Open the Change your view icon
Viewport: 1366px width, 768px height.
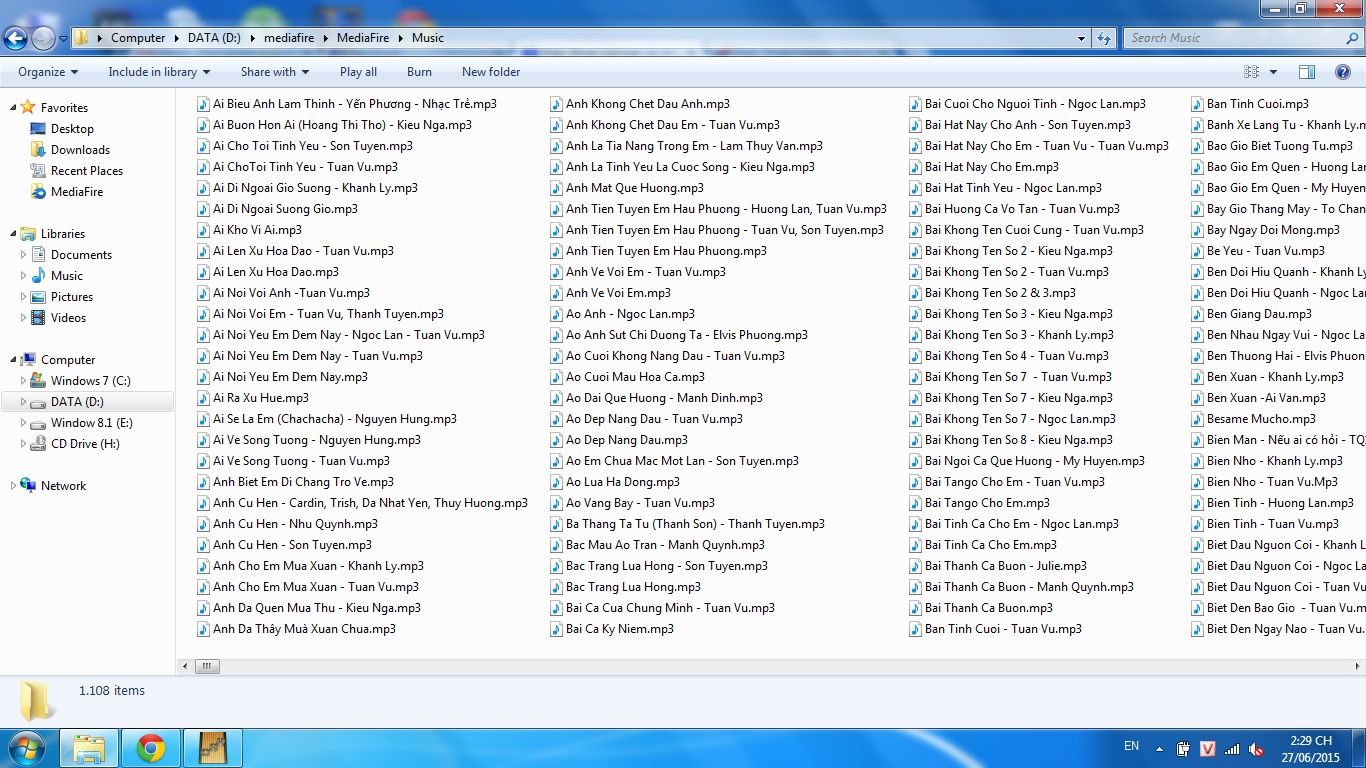pos(1251,72)
